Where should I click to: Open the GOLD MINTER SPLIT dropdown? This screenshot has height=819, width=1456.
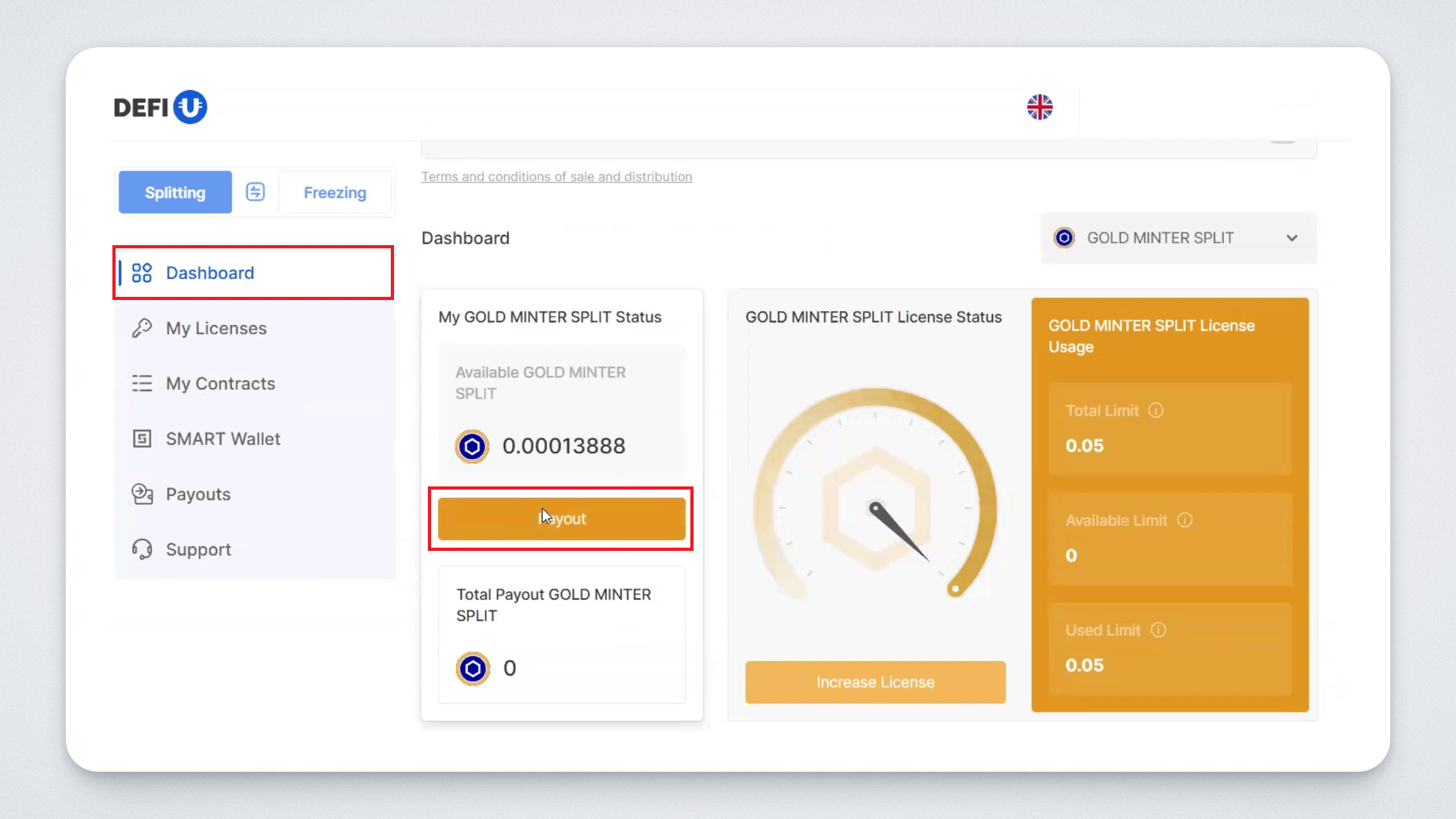pyautogui.click(x=1160, y=238)
